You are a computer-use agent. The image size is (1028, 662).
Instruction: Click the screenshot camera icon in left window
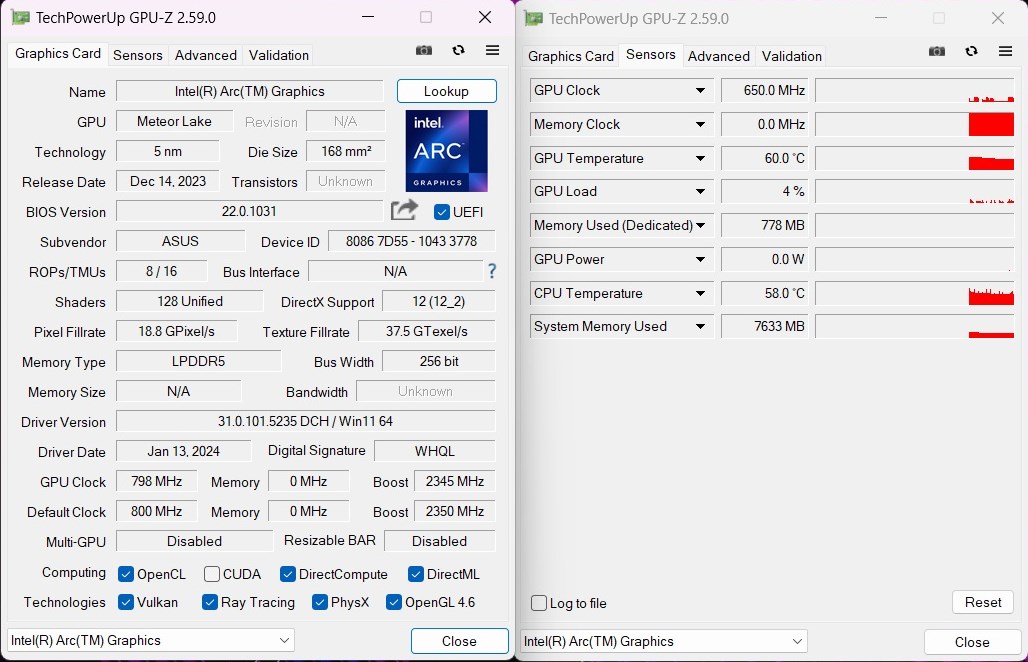[x=424, y=51]
